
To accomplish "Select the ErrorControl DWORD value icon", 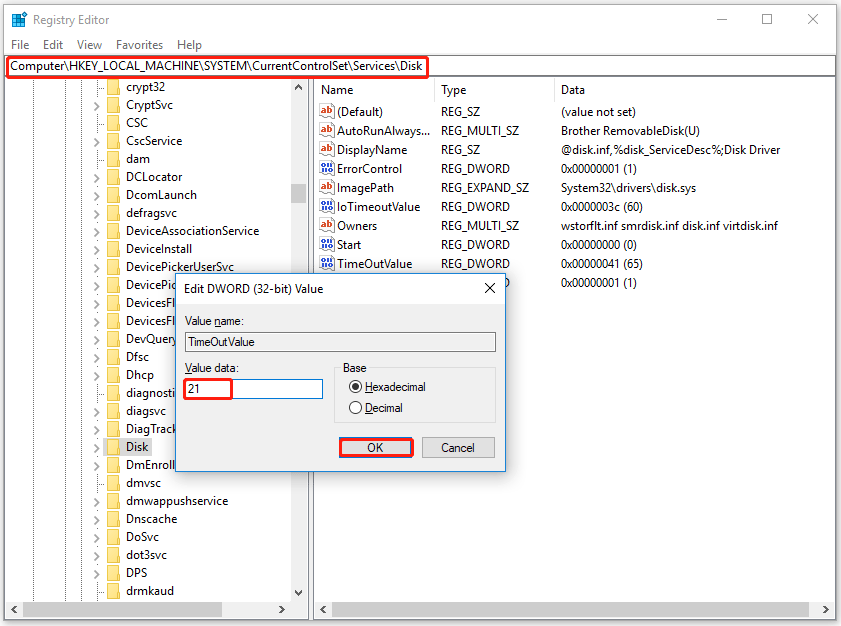I will pos(327,168).
